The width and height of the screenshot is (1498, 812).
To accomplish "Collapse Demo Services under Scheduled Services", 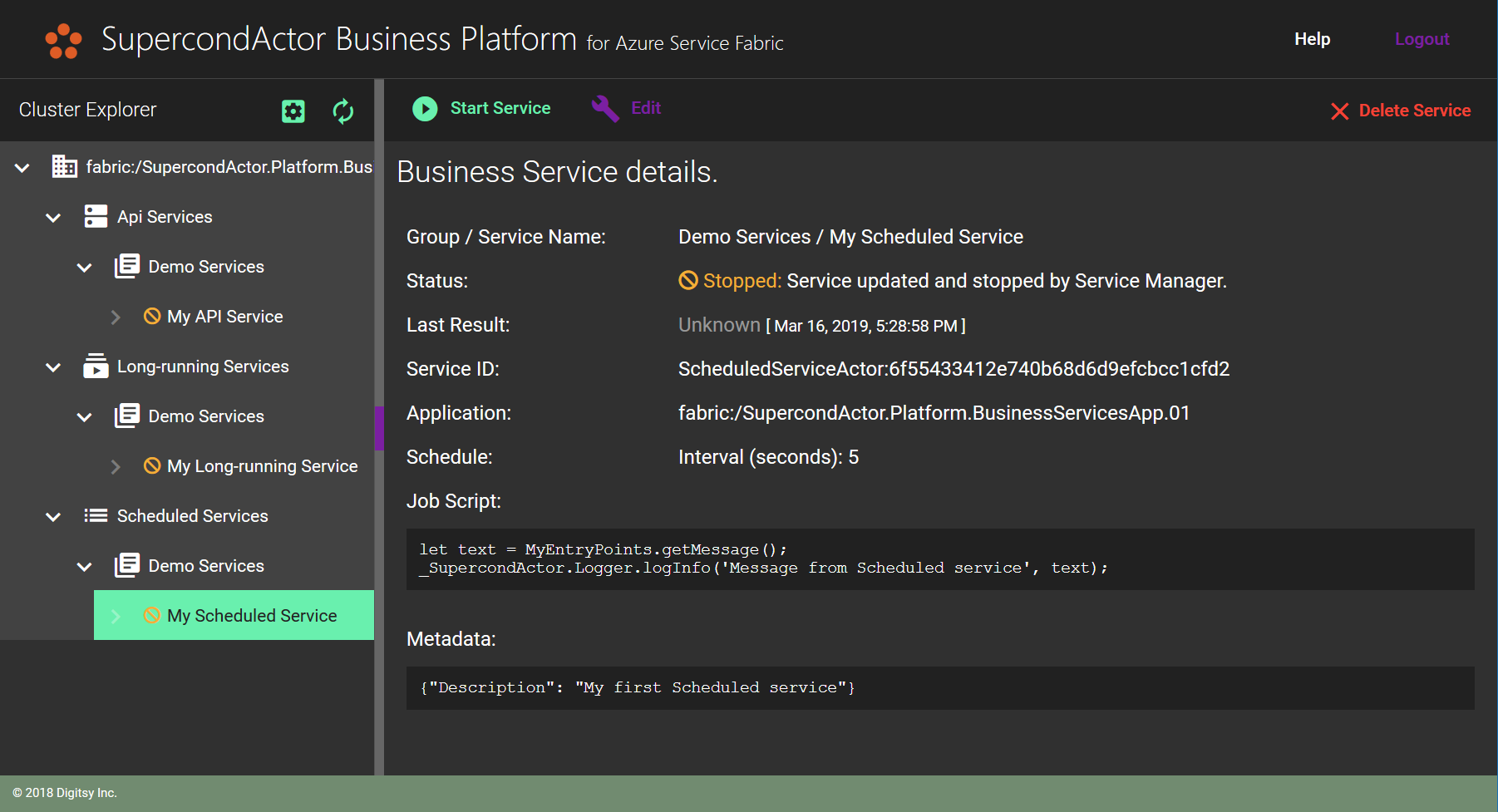I will (84, 567).
